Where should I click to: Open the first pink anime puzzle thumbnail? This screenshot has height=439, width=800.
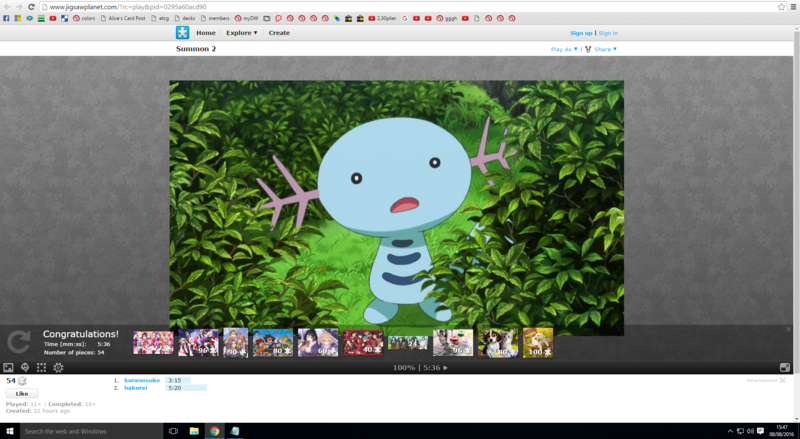pyautogui.click(x=153, y=343)
